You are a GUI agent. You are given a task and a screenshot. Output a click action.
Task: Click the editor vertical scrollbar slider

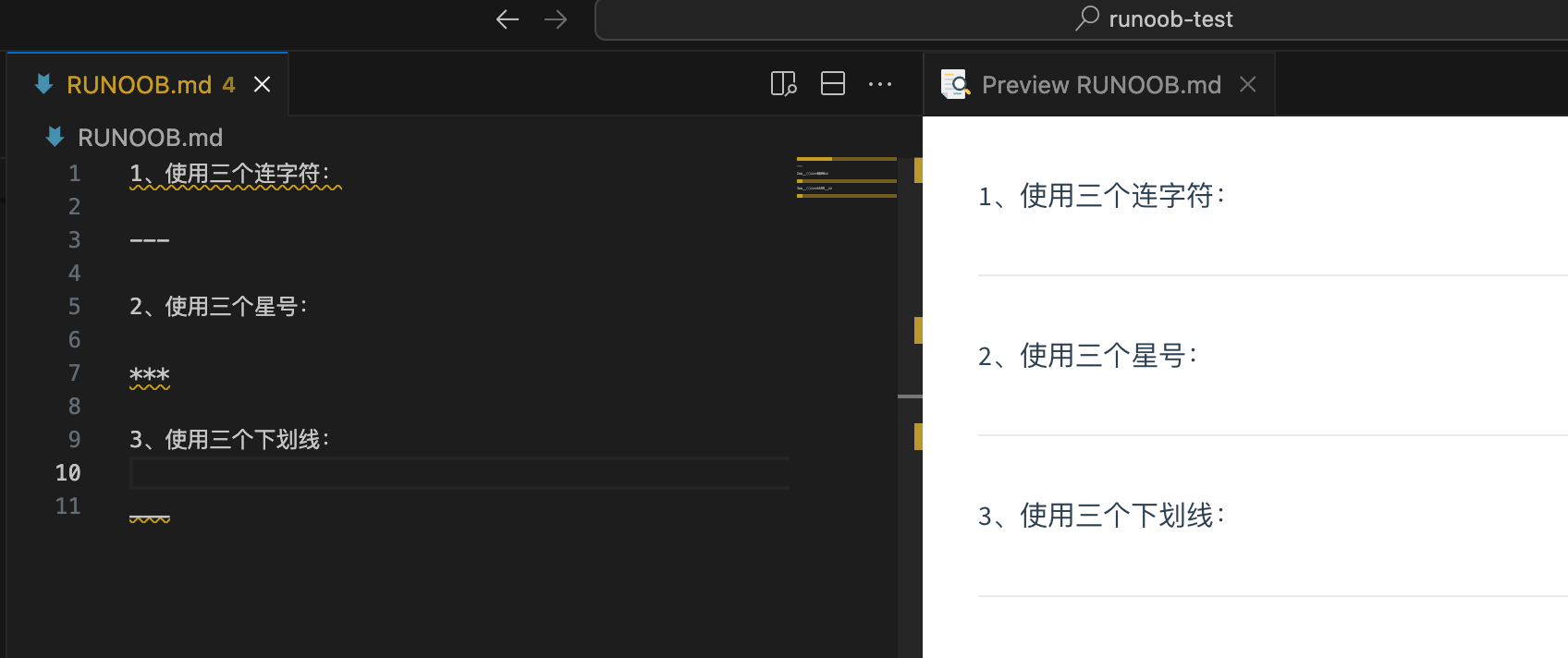pyautogui.click(x=910, y=396)
